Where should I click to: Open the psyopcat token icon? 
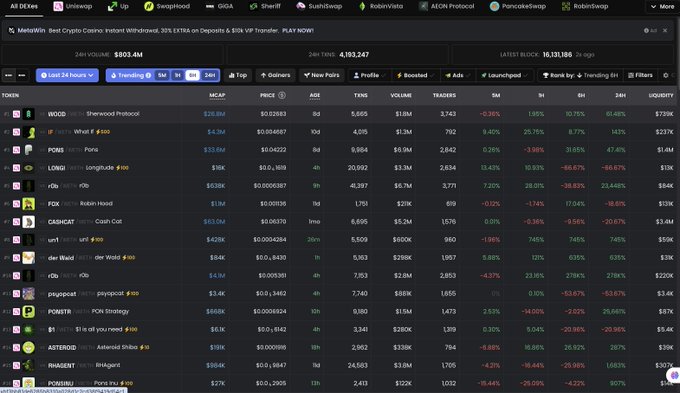click(29, 294)
